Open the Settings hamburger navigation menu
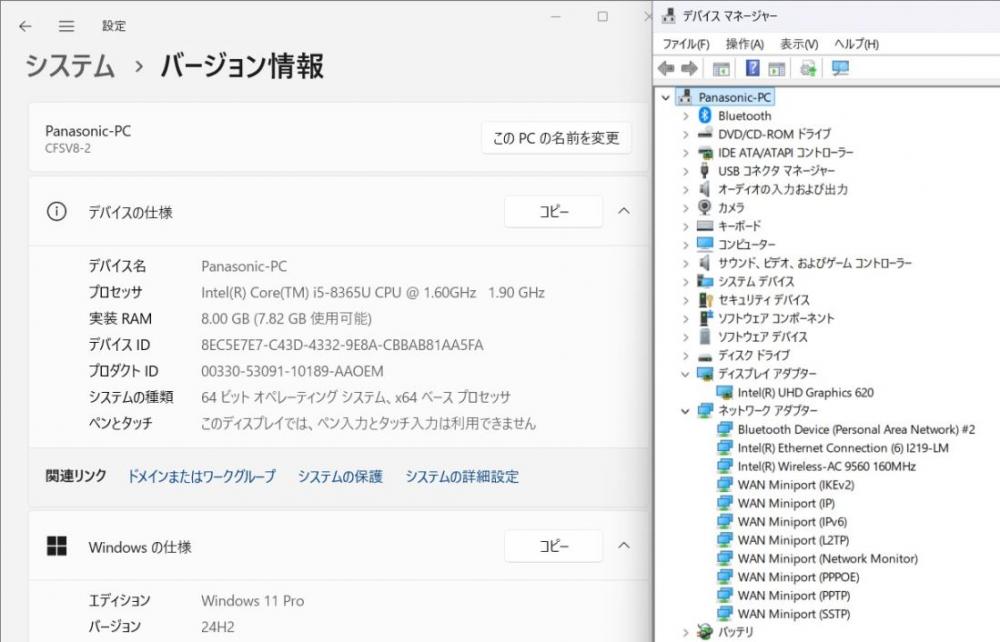The height and width of the screenshot is (642, 1000). pyautogui.click(x=66, y=26)
